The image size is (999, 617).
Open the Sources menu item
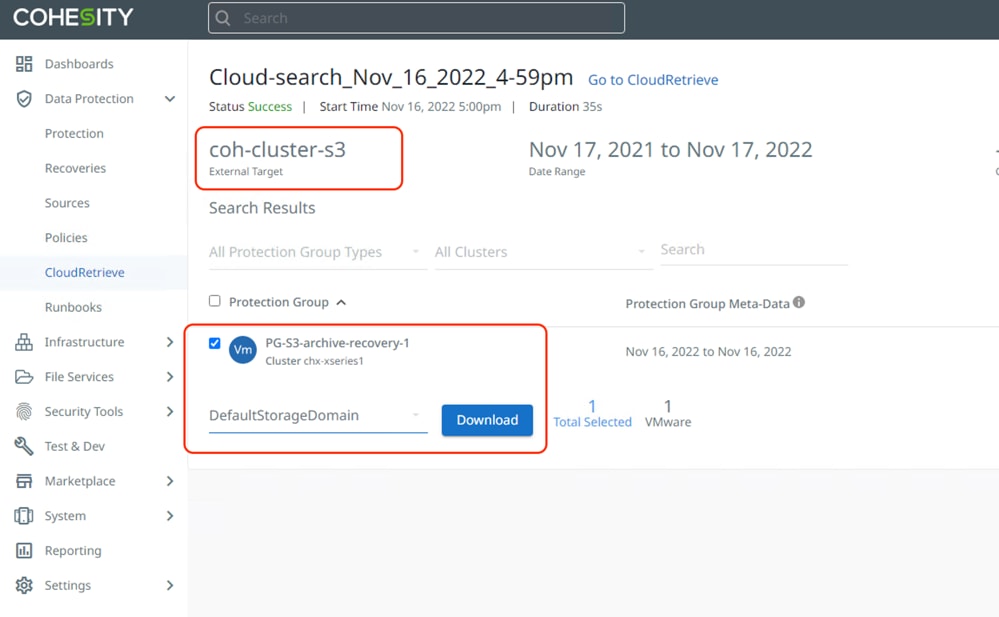click(67, 203)
